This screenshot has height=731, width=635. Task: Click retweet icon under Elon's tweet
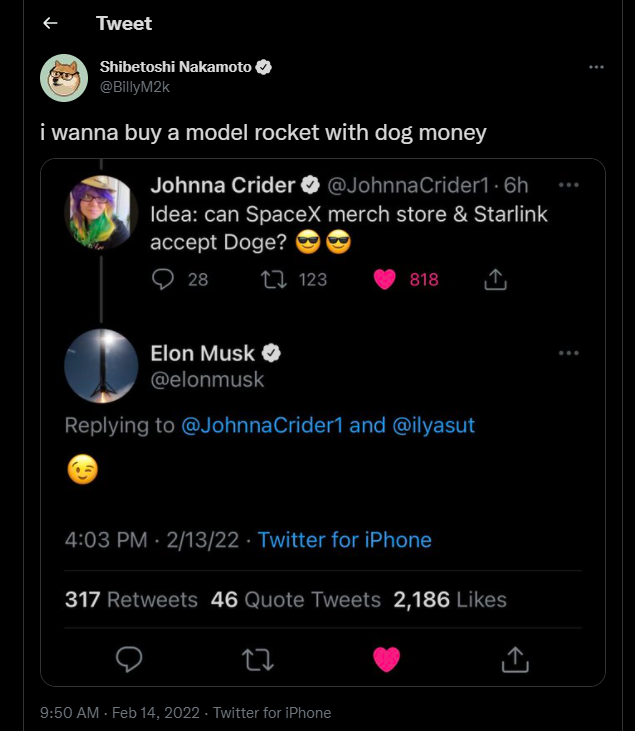point(258,659)
